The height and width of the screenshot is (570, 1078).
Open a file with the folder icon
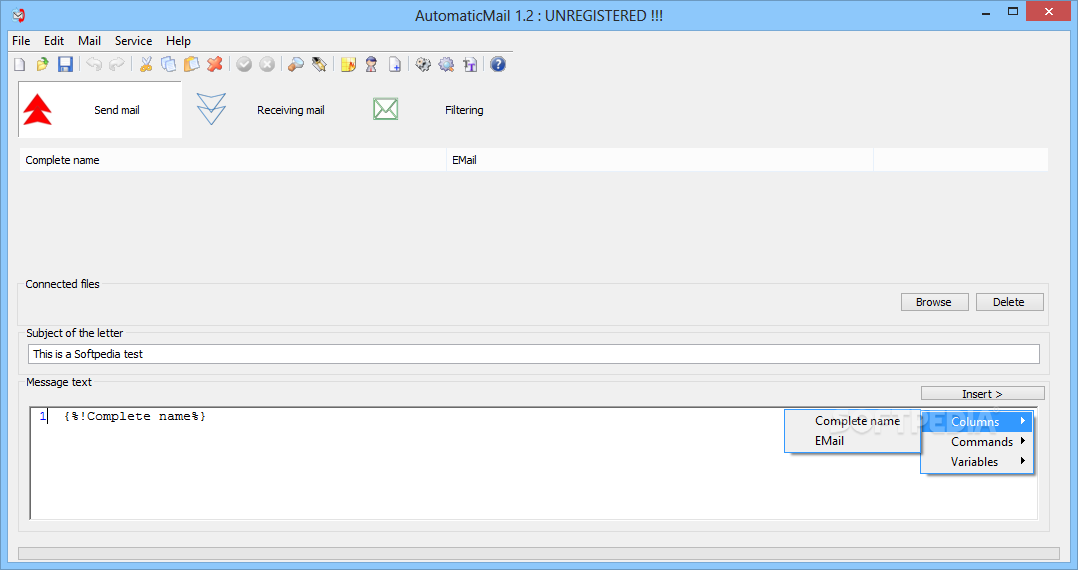[43, 65]
